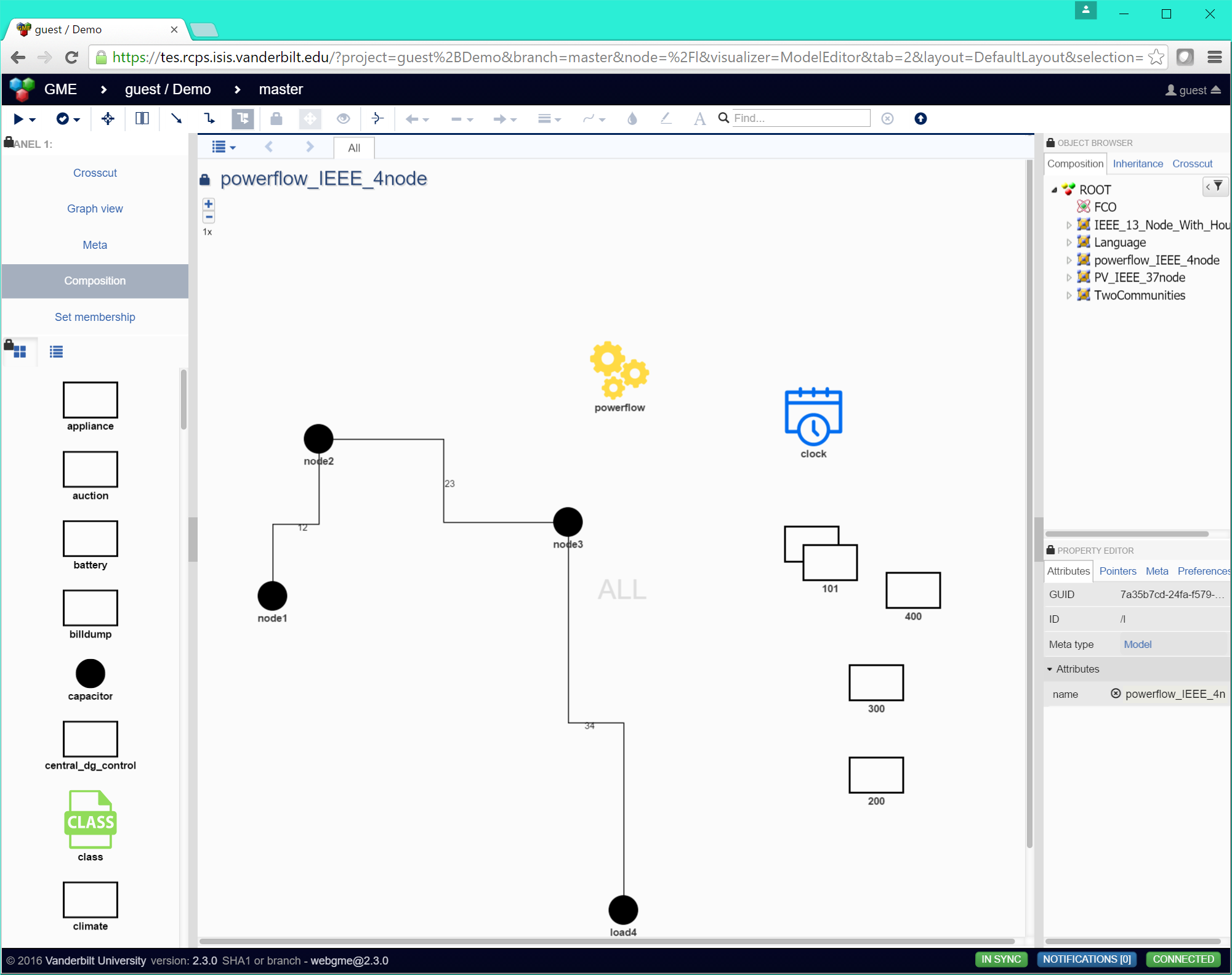The width and height of the screenshot is (1232, 975).
Task: Click the water drop color tool
Action: pos(632,118)
